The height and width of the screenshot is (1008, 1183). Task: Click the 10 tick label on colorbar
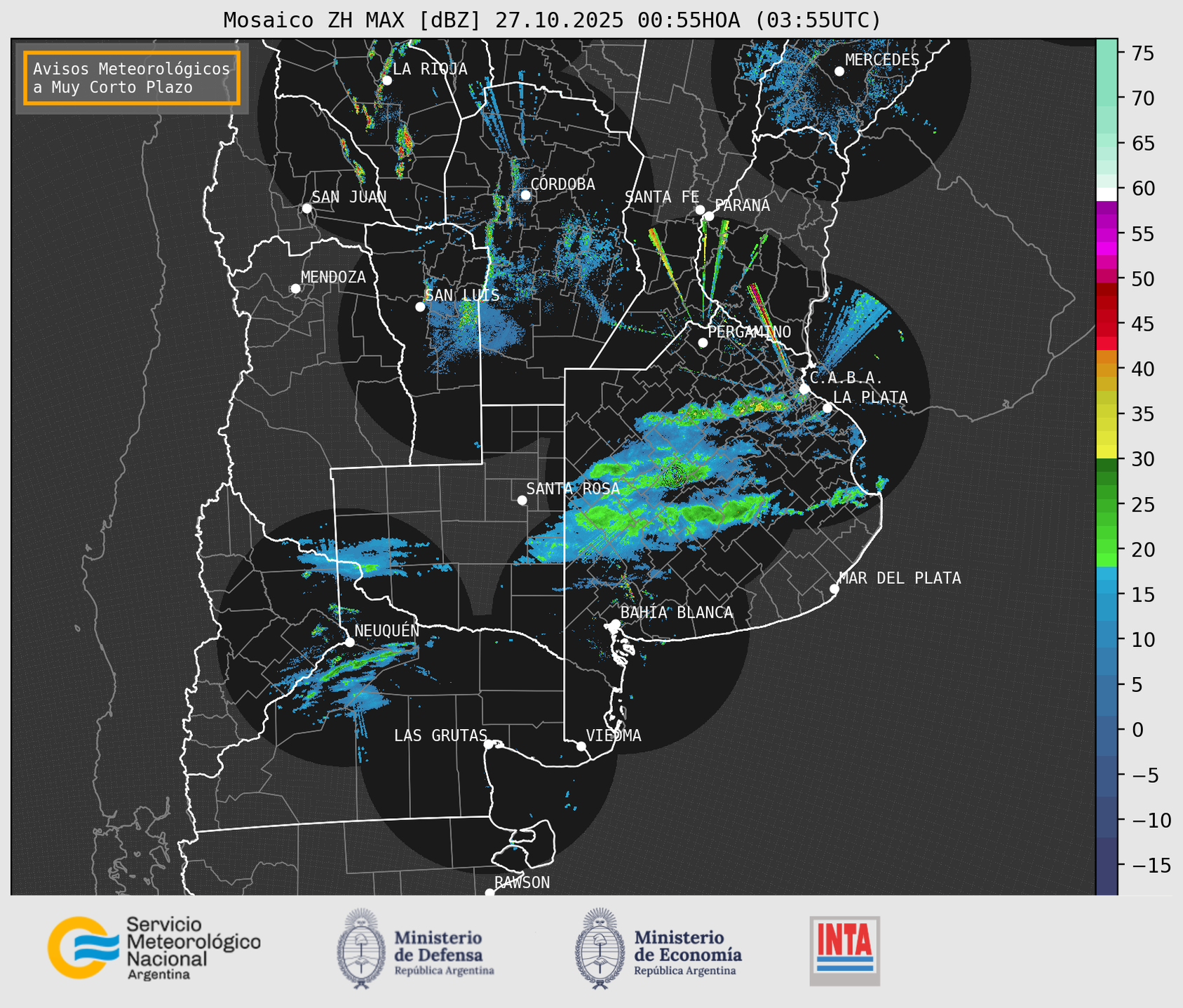(1143, 639)
